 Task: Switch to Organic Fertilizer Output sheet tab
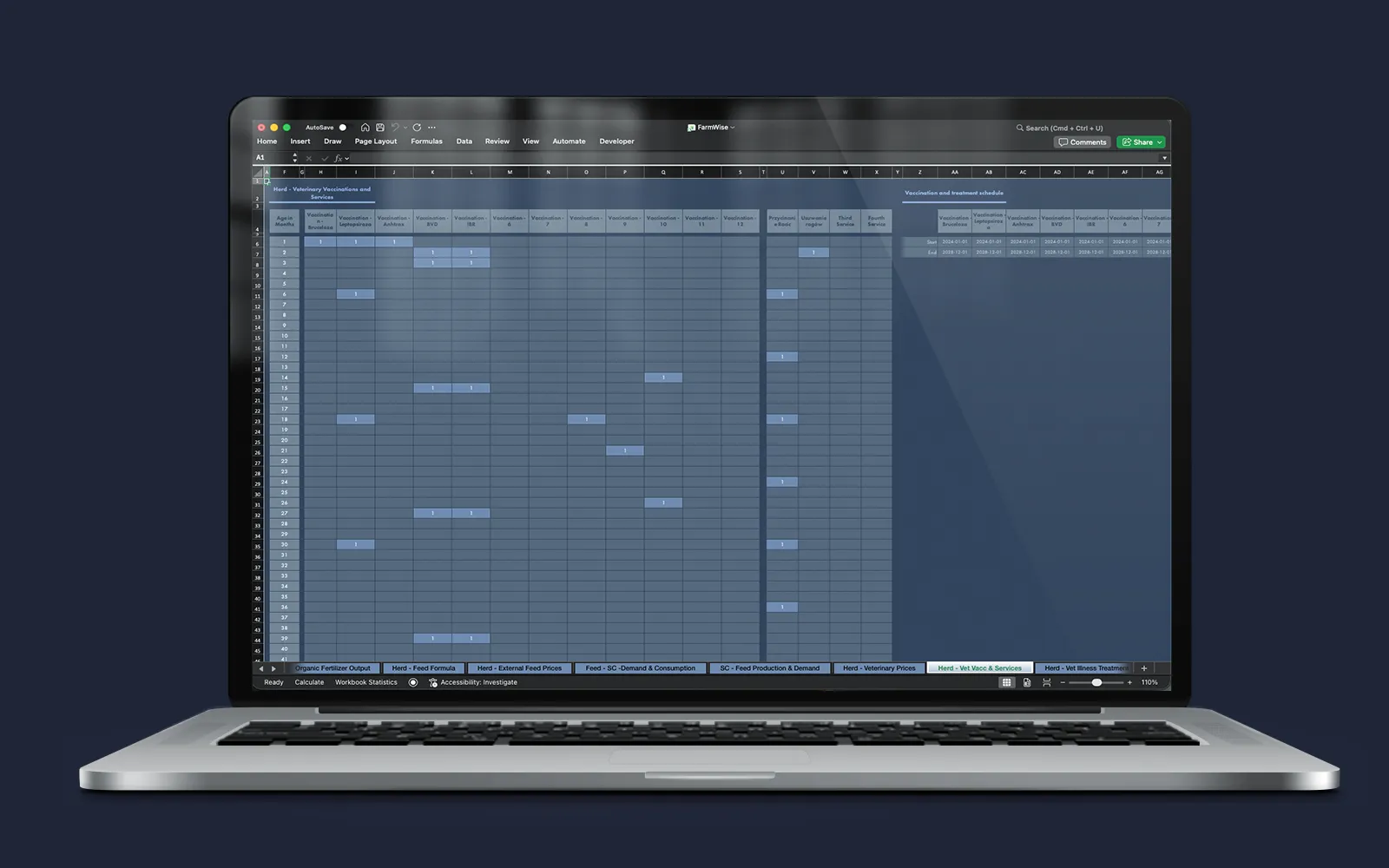332,668
